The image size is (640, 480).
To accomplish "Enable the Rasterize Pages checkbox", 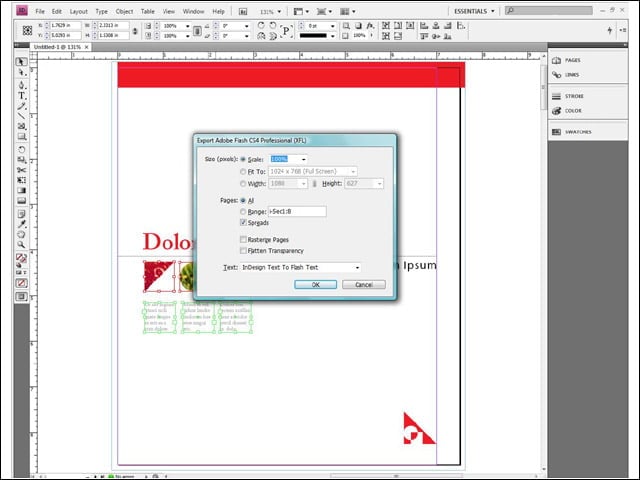I will click(x=243, y=239).
